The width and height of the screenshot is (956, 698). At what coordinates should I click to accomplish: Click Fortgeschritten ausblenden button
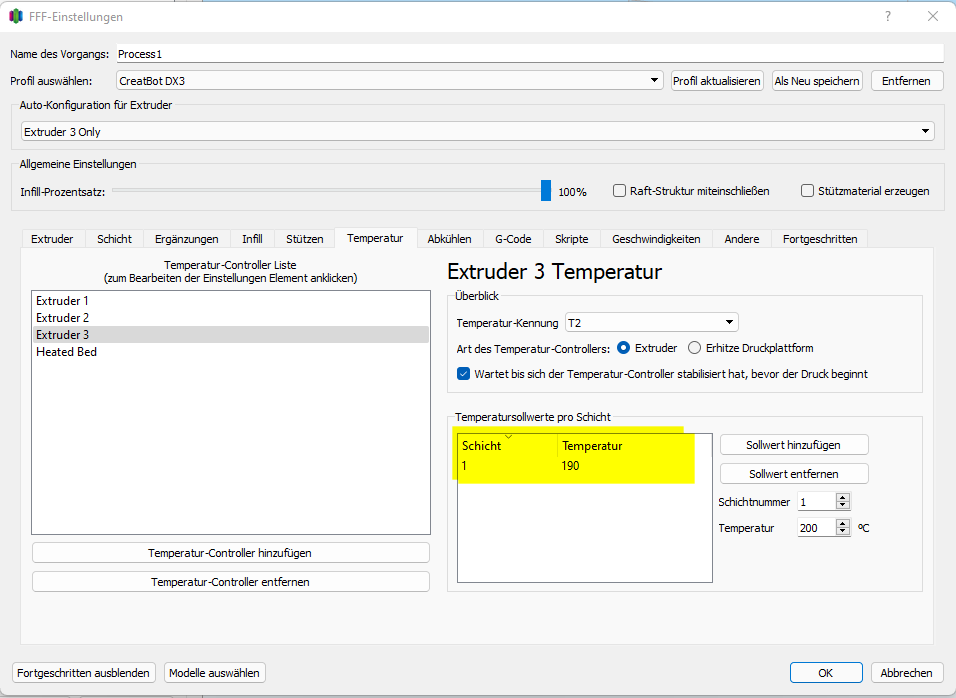(x=84, y=672)
